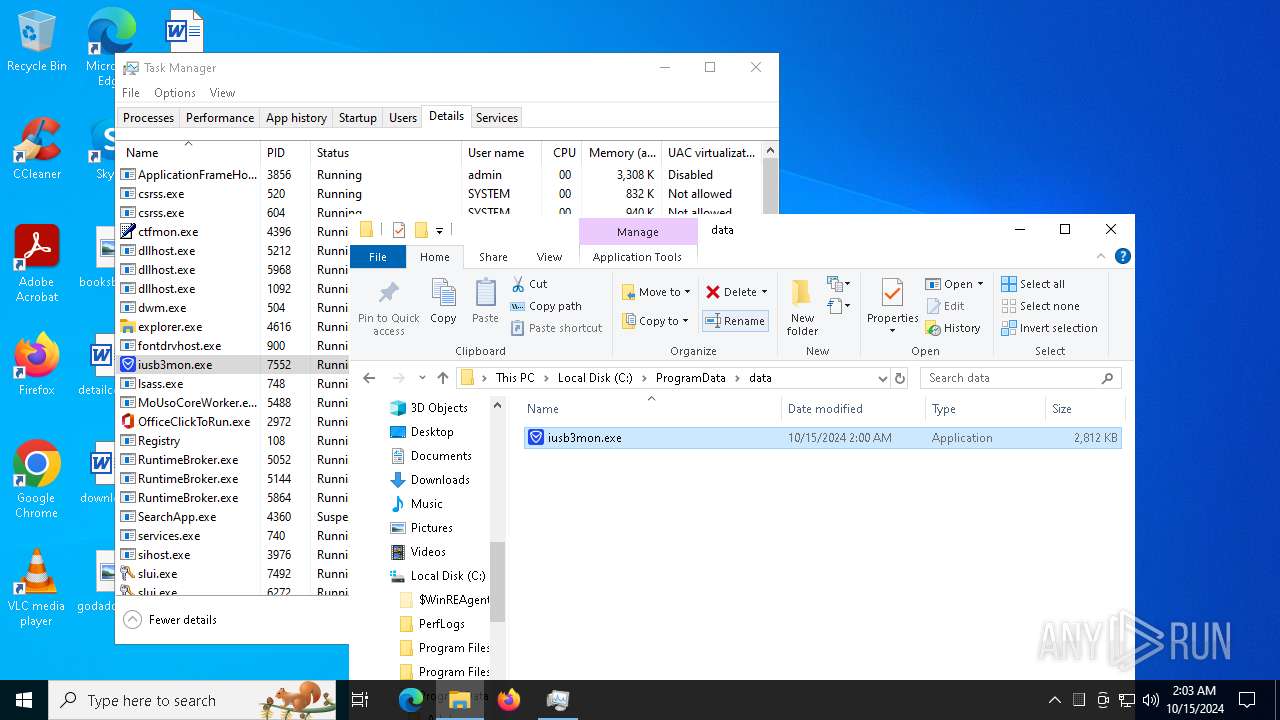Open recent locations dropdown arrow
Viewport: 1280px width, 720px height.
[421, 379]
